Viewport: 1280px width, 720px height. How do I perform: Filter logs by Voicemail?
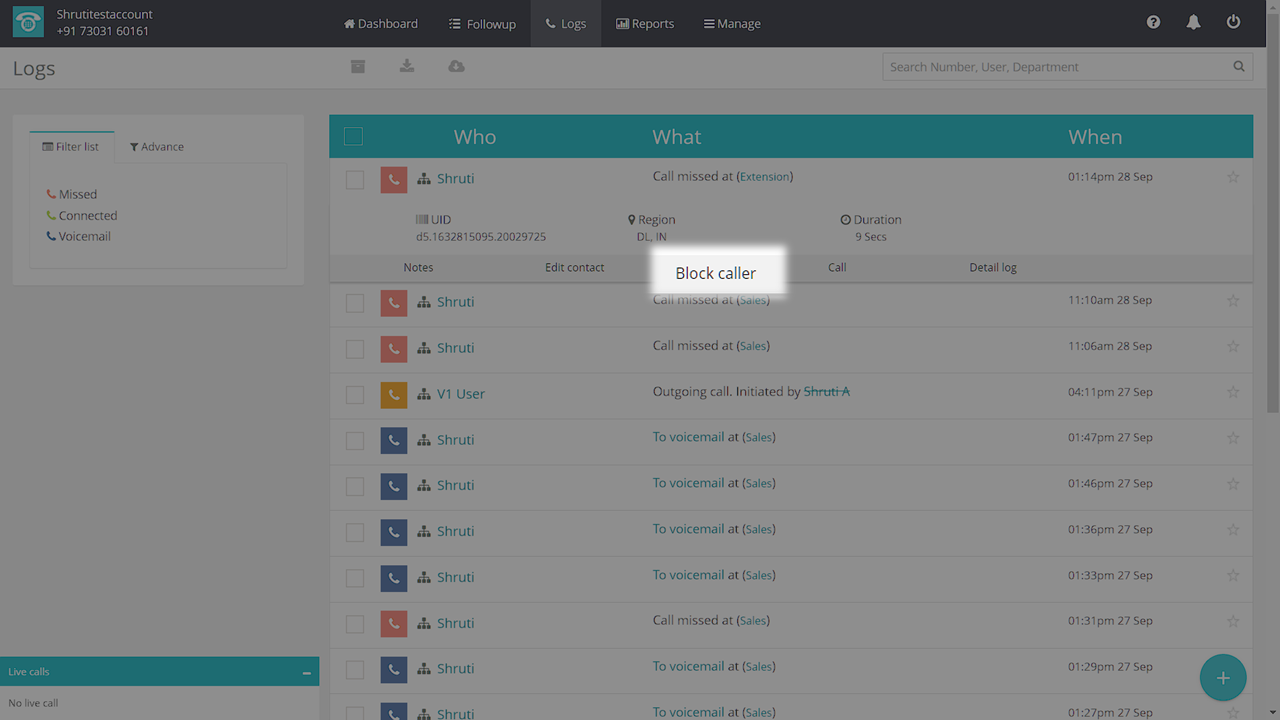click(x=84, y=237)
